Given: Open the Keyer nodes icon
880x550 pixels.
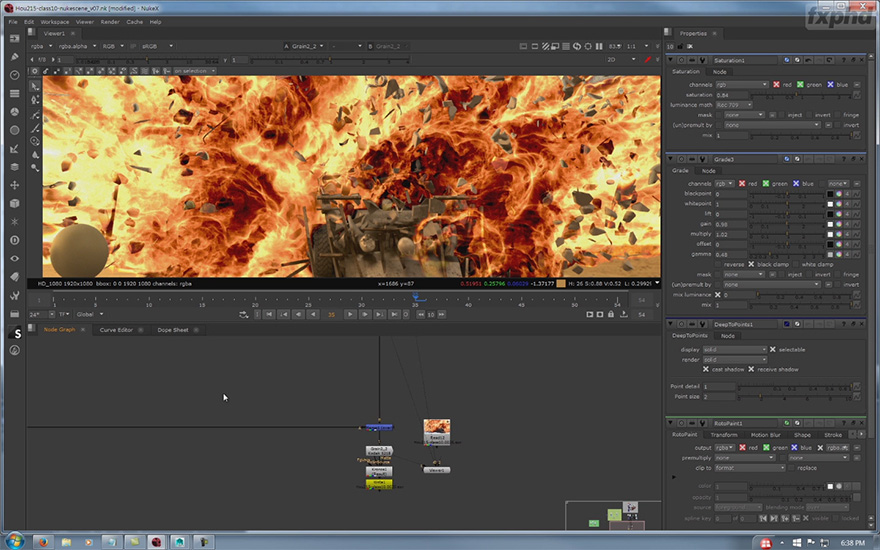Looking at the screenshot, I should tap(15, 148).
